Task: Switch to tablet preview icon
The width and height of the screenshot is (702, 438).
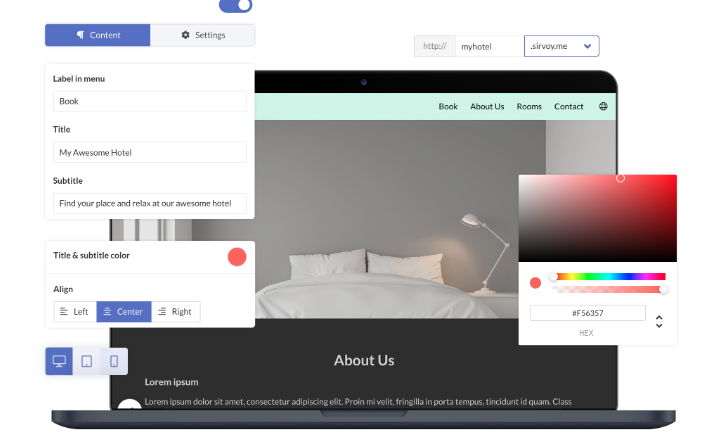Action: 87,361
